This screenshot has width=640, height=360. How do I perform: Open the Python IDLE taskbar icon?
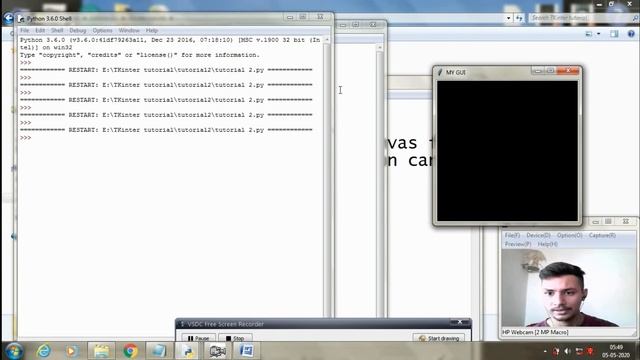point(188,351)
